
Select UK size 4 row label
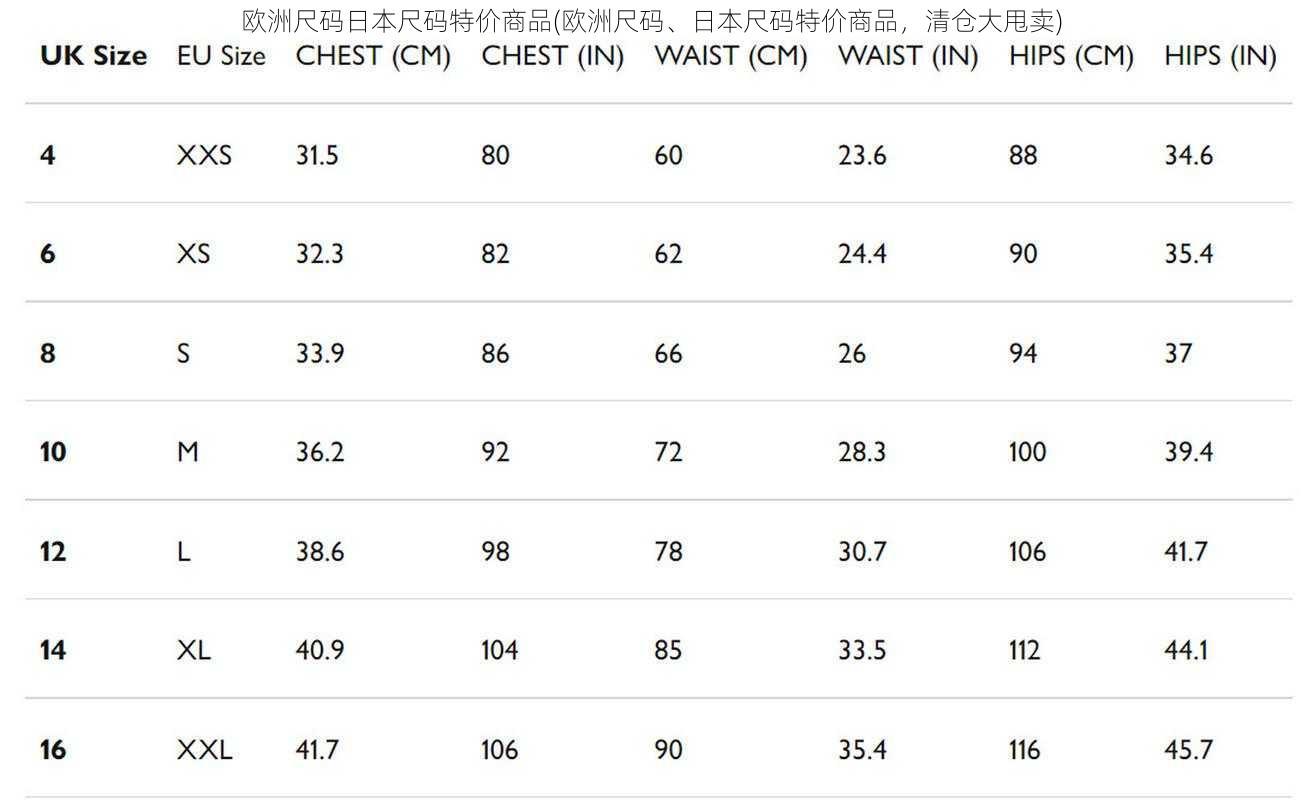pos(48,155)
